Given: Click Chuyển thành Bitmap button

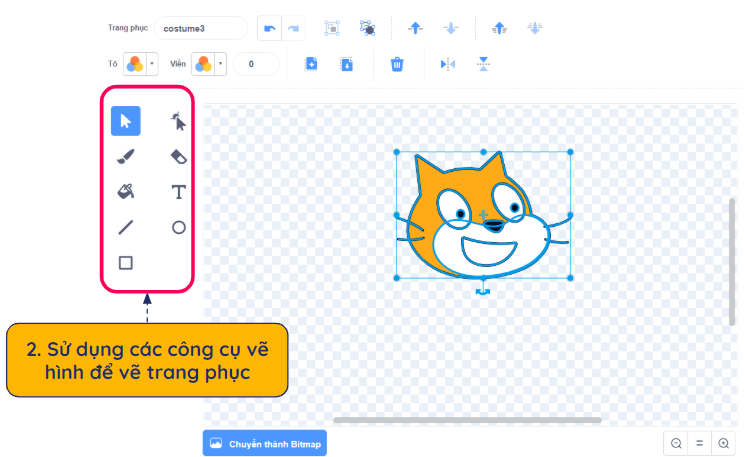Looking at the screenshot, I should [x=265, y=443].
